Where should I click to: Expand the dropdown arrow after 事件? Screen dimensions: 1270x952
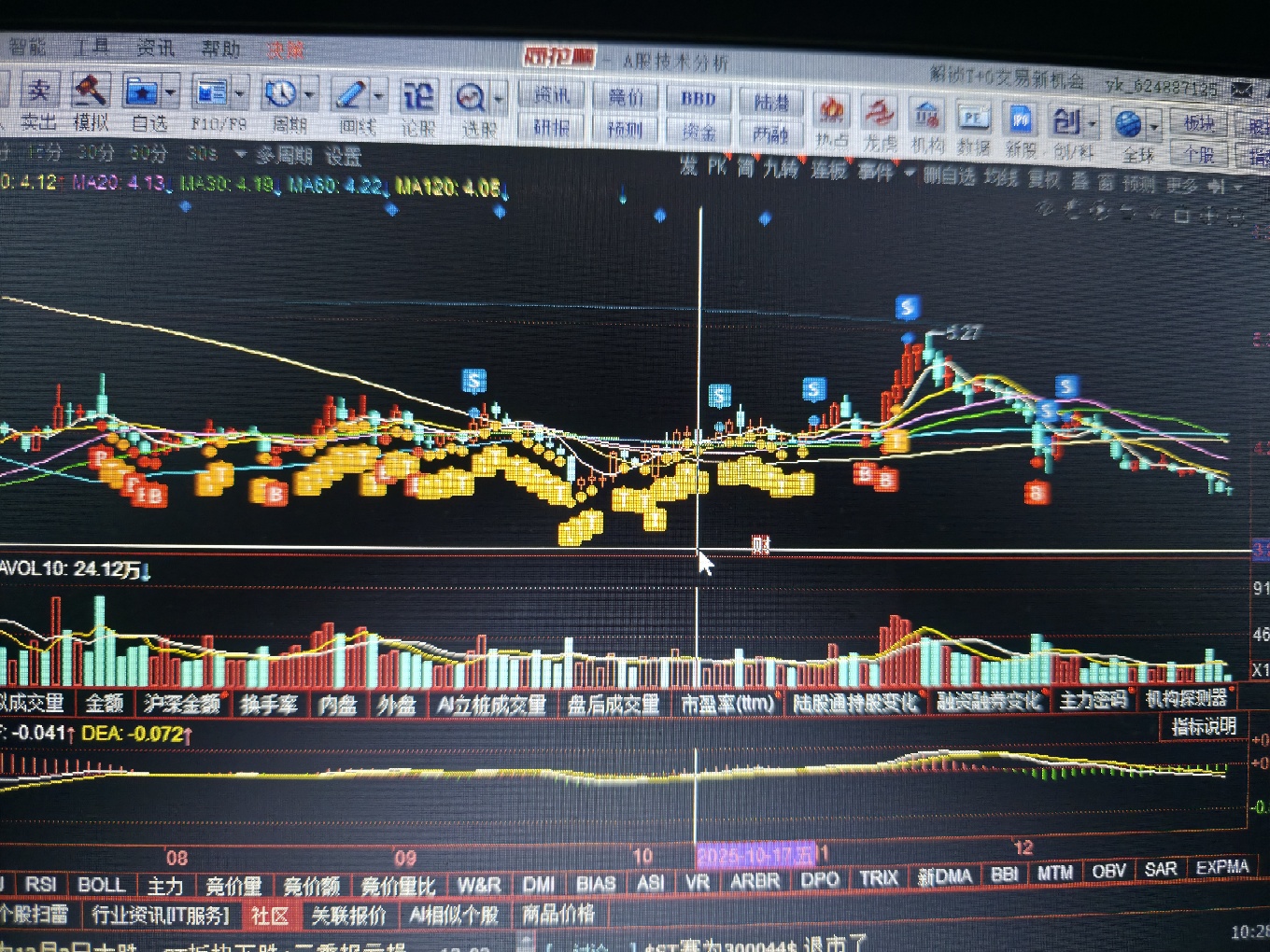909,172
